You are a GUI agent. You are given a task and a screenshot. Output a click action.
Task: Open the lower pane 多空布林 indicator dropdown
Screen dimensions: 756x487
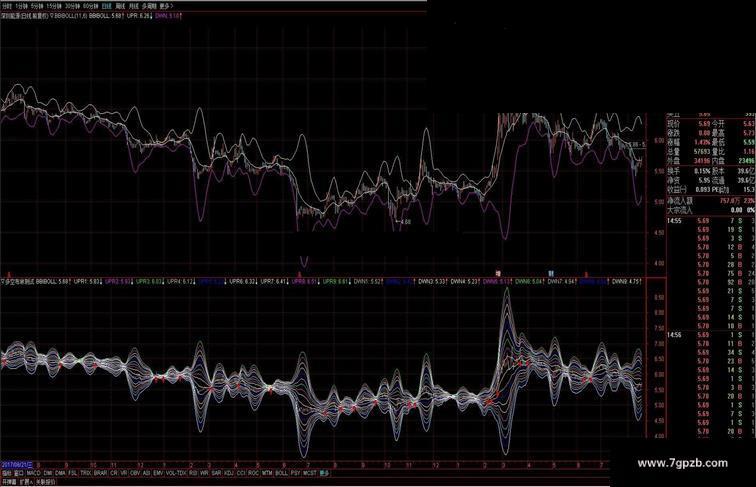tap(3, 280)
